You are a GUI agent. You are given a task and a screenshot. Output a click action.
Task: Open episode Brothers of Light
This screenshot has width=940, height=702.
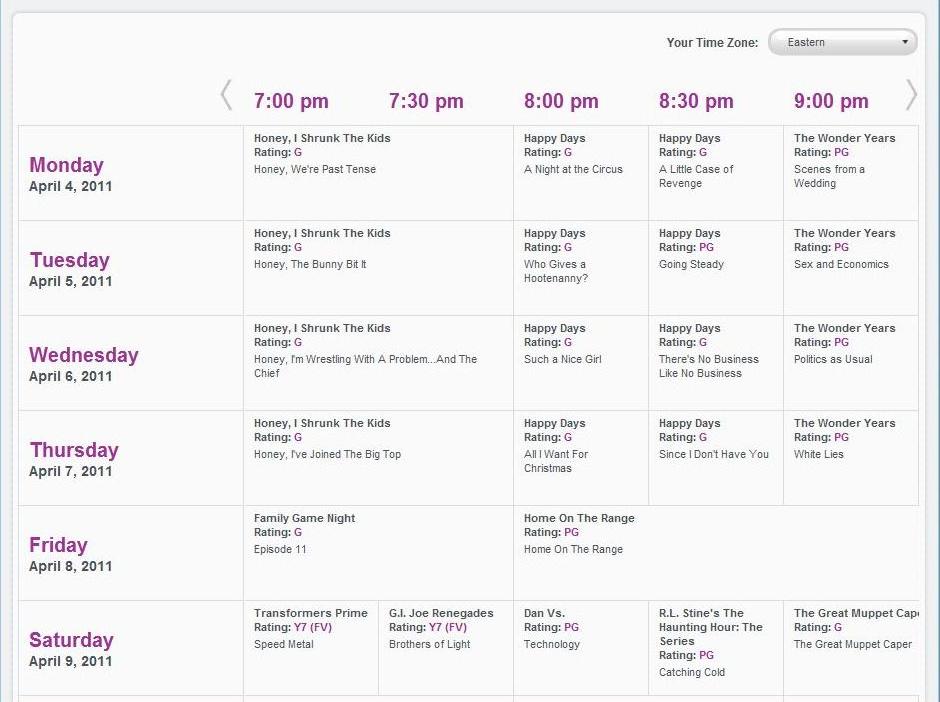click(429, 644)
